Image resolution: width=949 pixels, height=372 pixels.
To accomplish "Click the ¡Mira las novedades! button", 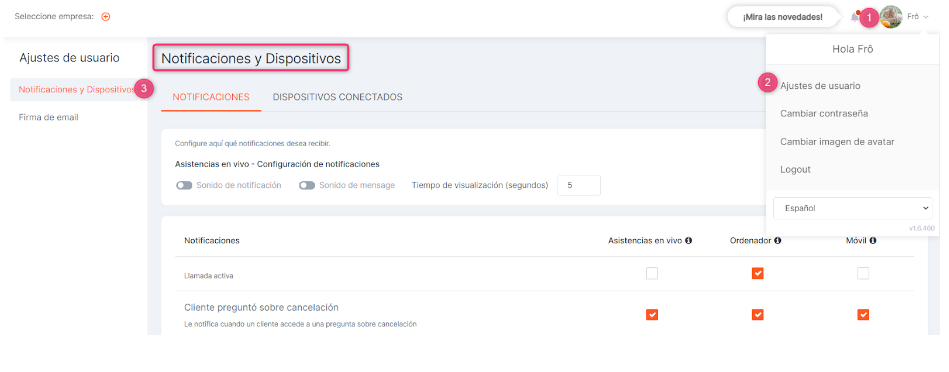I will pos(783,17).
